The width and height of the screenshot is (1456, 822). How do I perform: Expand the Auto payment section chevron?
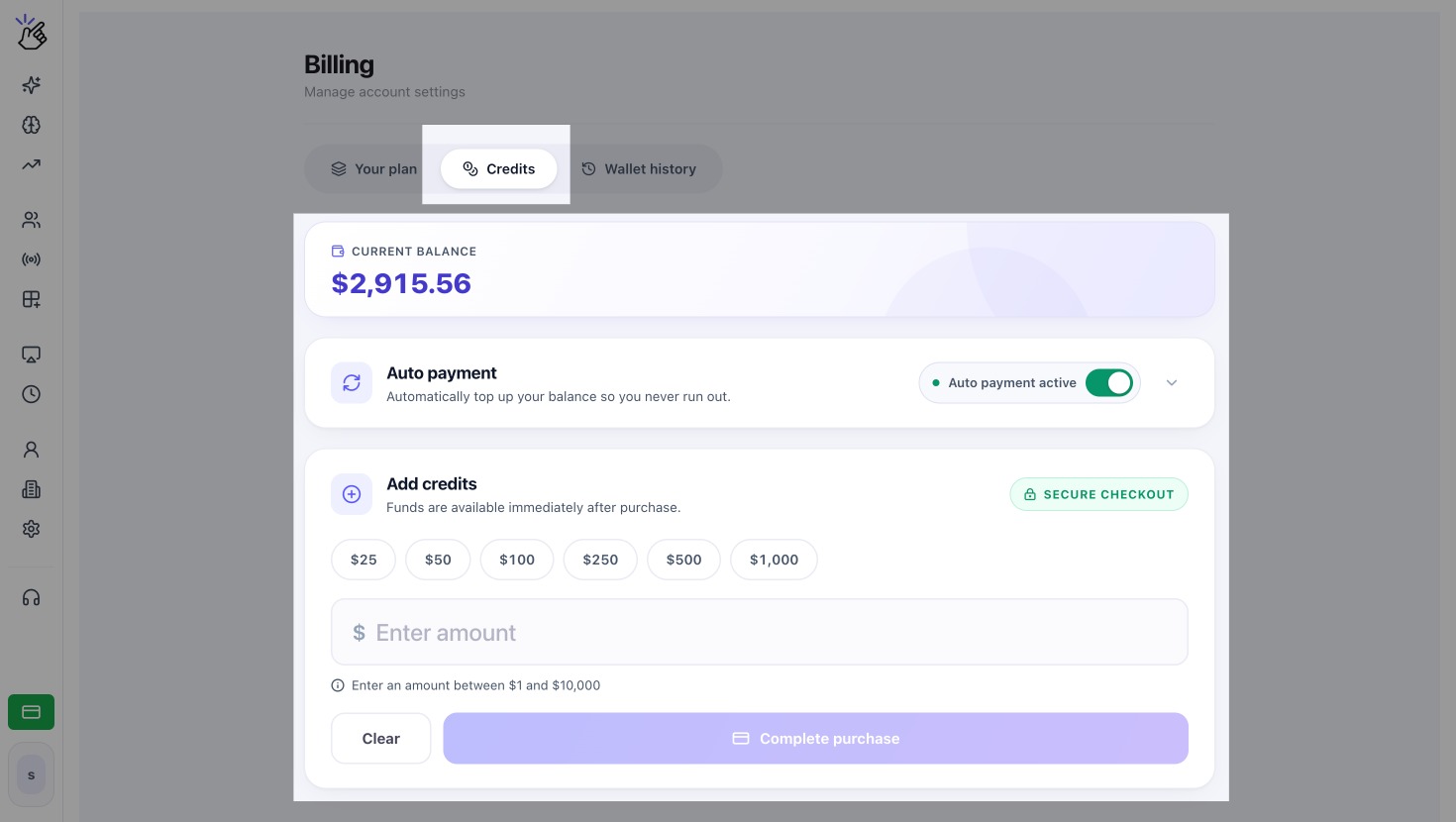click(x=1172, y=383)
